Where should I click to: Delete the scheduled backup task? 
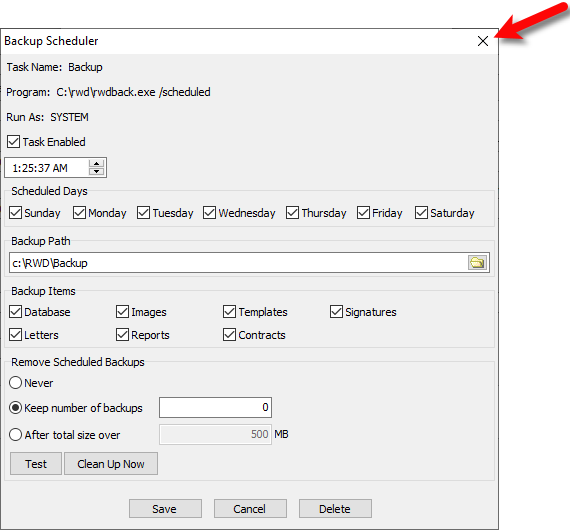tap(335, 509)
